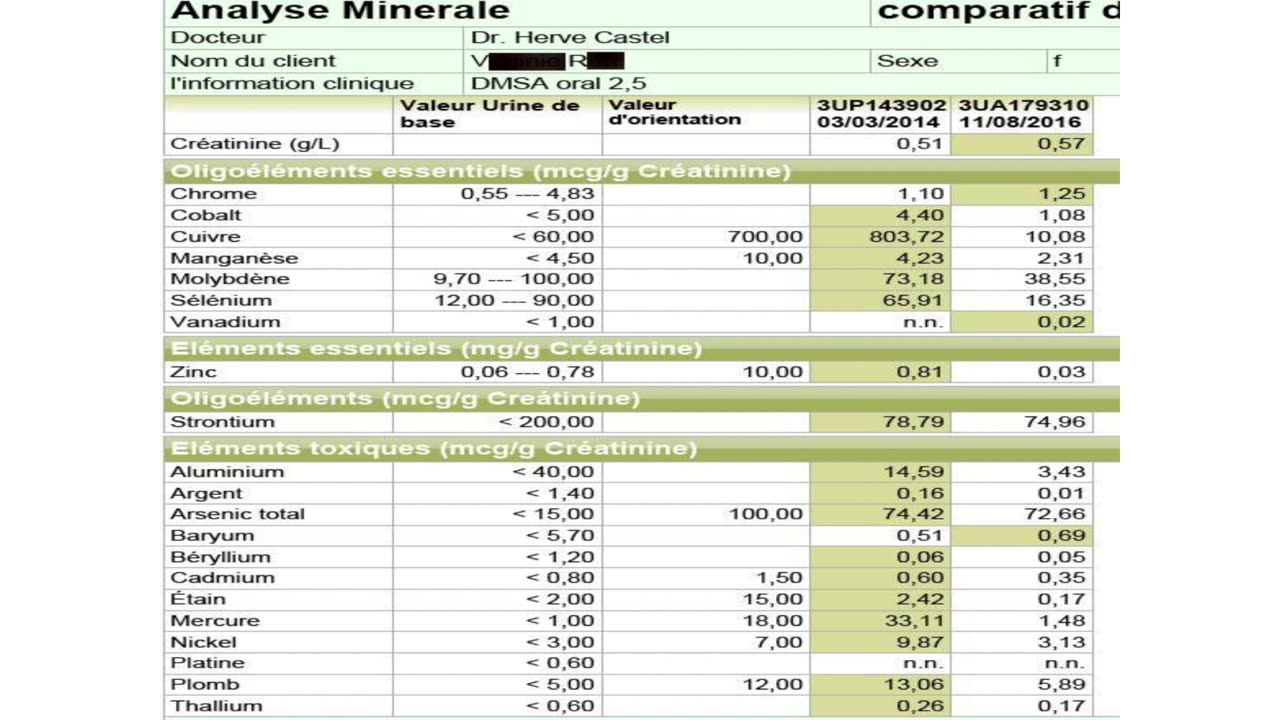Image resolution: width=1280 pixels, height=720 pixels.
Task: Select the 'Étain' row label
Action: (198, 600)
